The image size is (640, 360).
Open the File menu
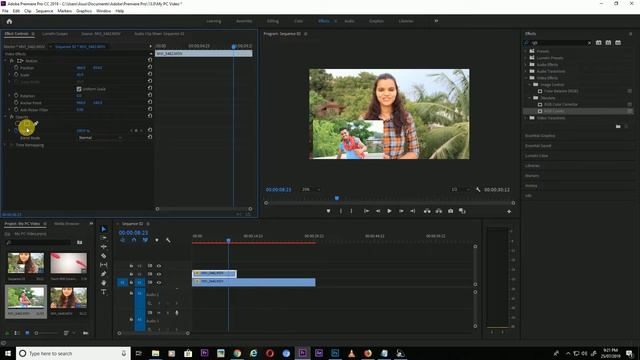tap(5, 11)
